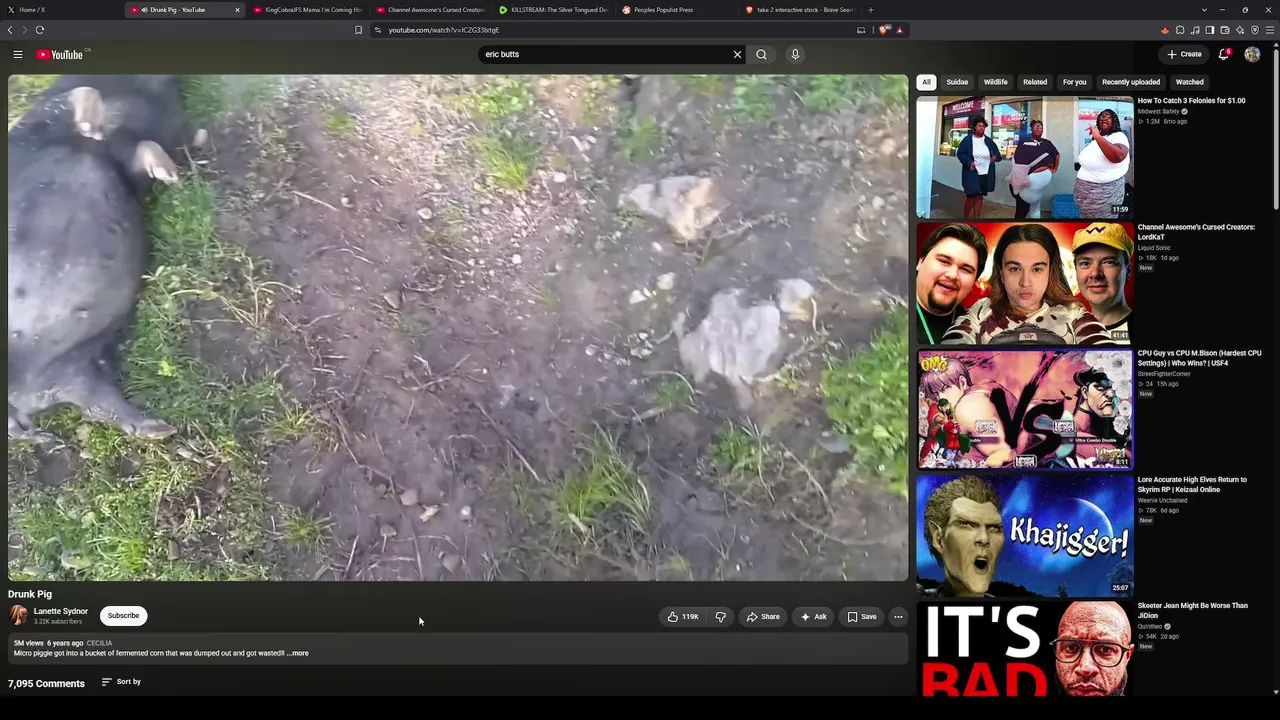Switch to take 2 interactive stock tab

tap(800, 10)
